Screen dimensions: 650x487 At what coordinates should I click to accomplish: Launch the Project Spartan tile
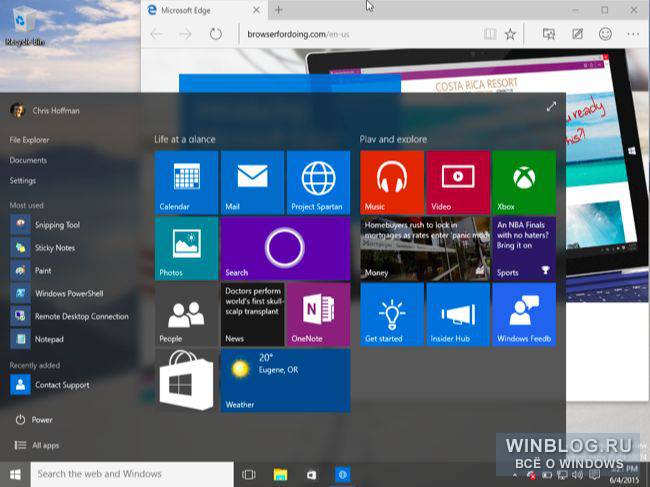coord(318,182)
